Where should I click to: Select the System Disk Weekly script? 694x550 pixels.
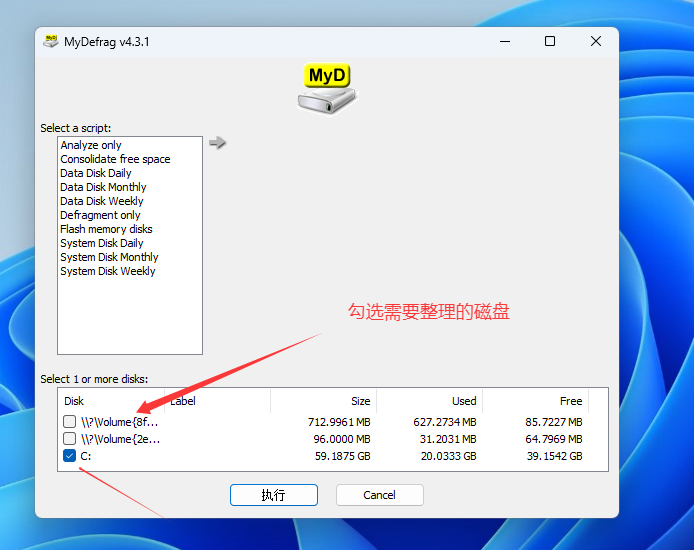pyautogui.click(x=108, y=271)
